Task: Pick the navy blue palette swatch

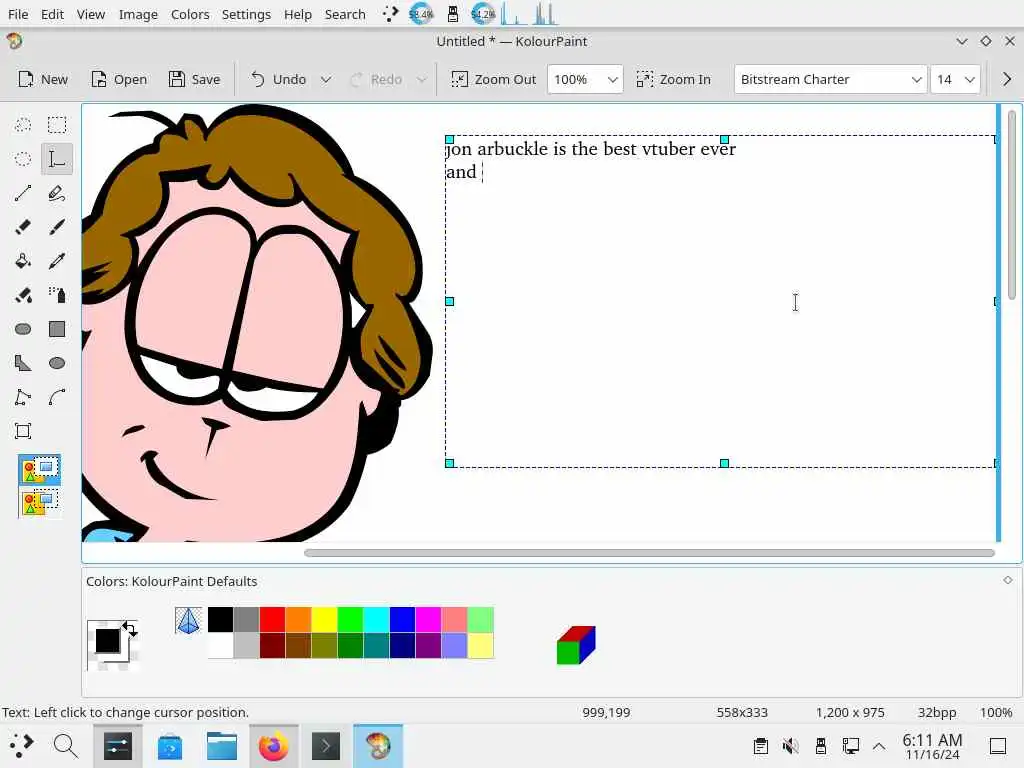Action: tap(402, 646)
